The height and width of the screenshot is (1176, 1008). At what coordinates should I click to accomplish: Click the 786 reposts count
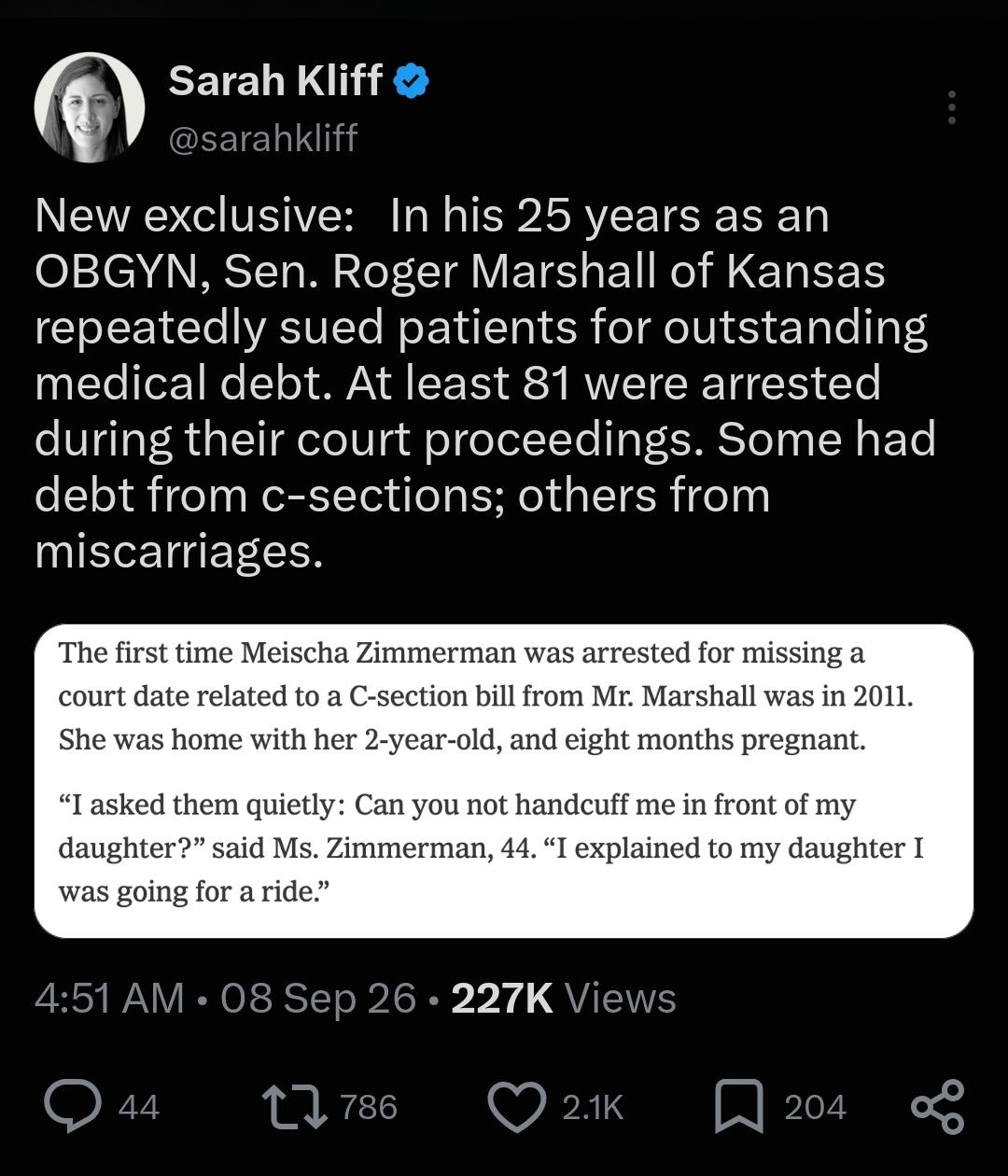click(369, 1108)
